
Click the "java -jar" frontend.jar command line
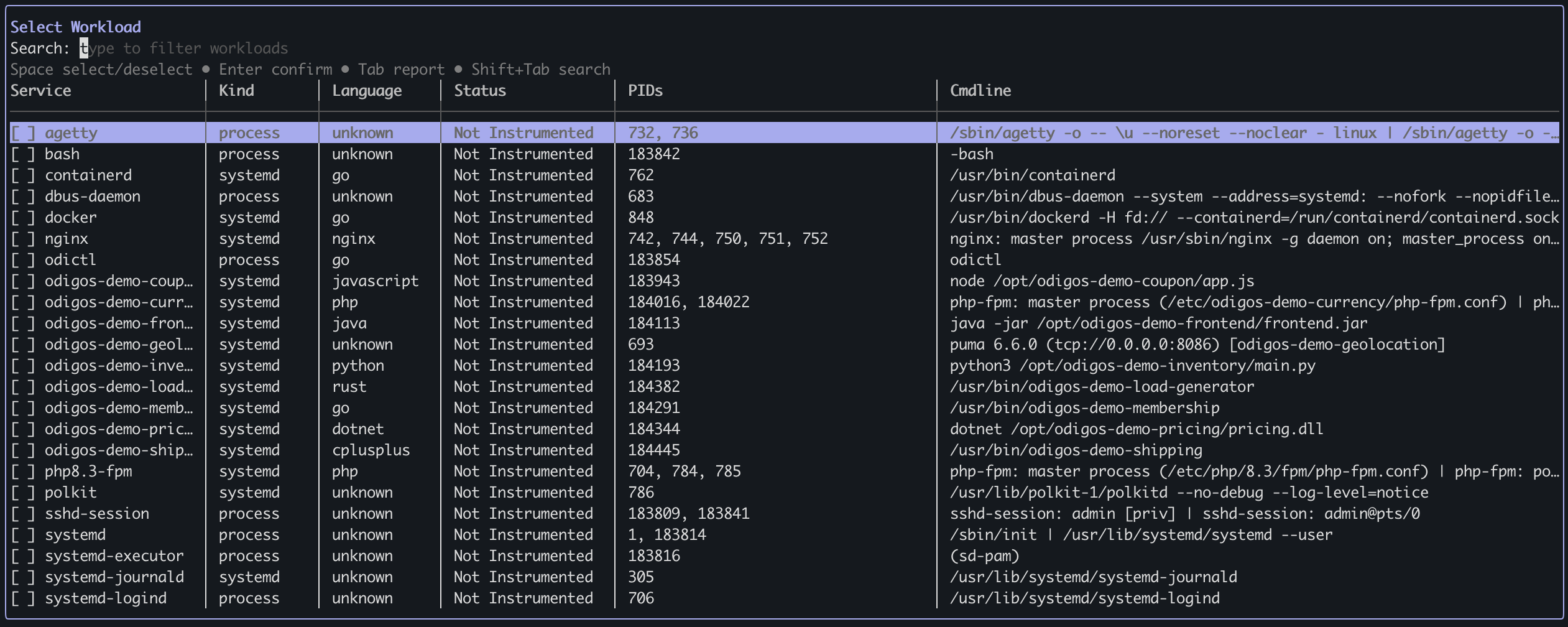coord(1159,323)
